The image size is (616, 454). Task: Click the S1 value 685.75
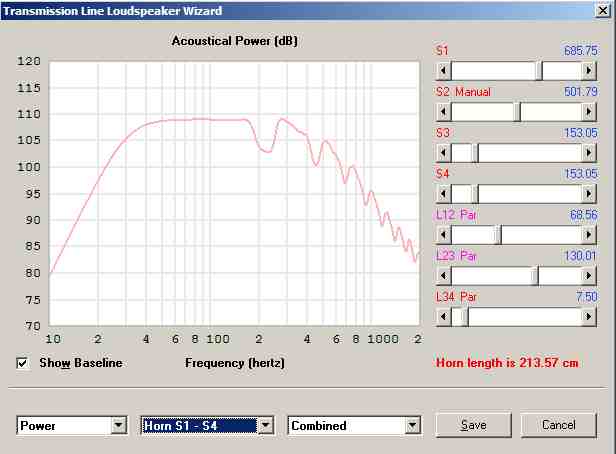click(581, 51)
